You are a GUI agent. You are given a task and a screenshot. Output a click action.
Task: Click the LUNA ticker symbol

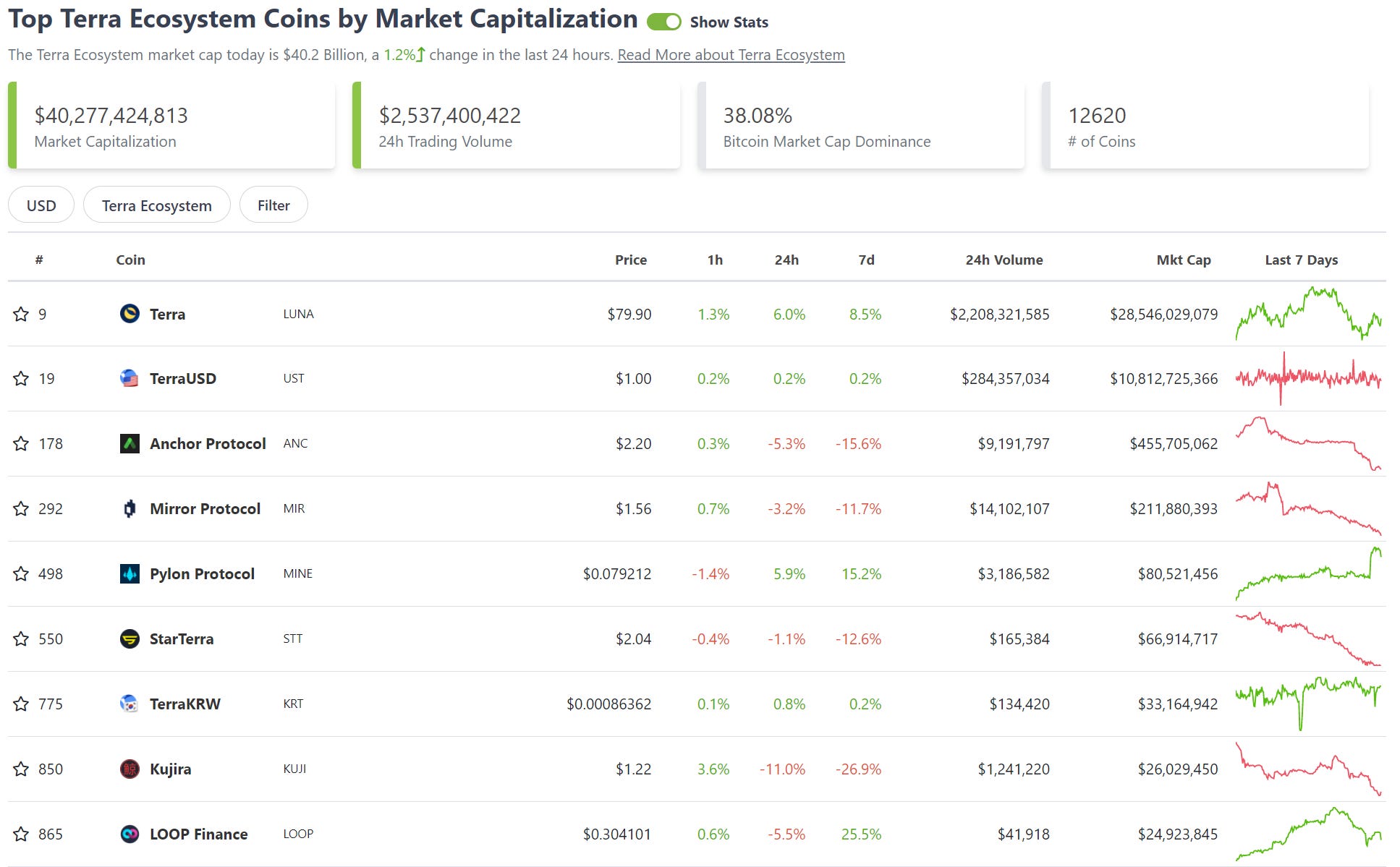298,314
